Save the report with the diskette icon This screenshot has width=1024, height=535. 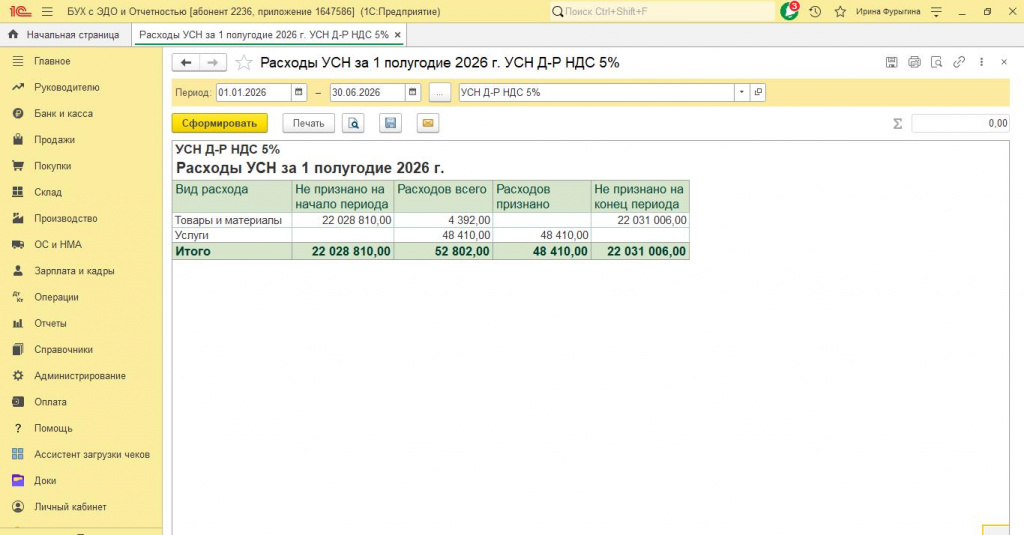pyautogui.click(x=391, y=123)
